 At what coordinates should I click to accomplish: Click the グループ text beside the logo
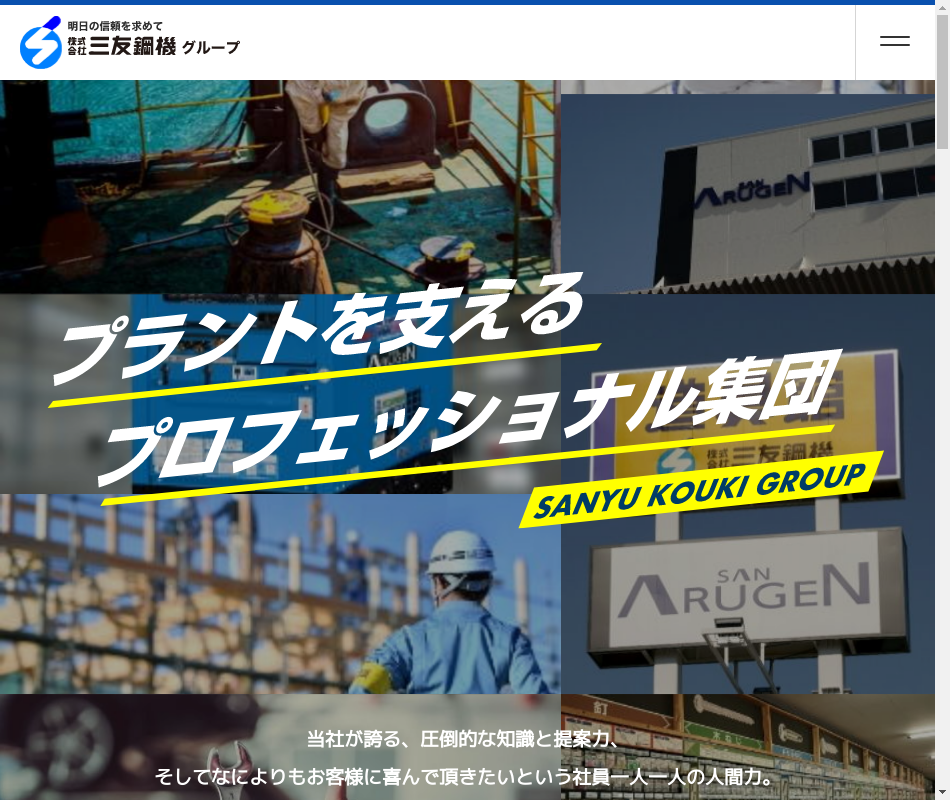[x=211, y=47]
